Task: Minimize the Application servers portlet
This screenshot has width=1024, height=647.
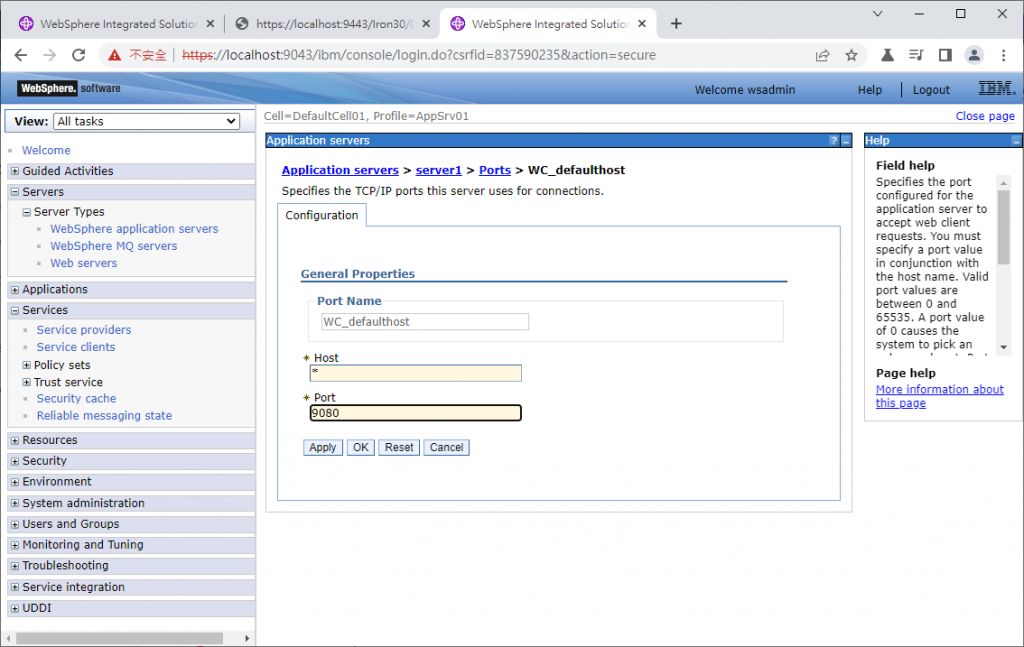Action: click(x=846, y=141)
